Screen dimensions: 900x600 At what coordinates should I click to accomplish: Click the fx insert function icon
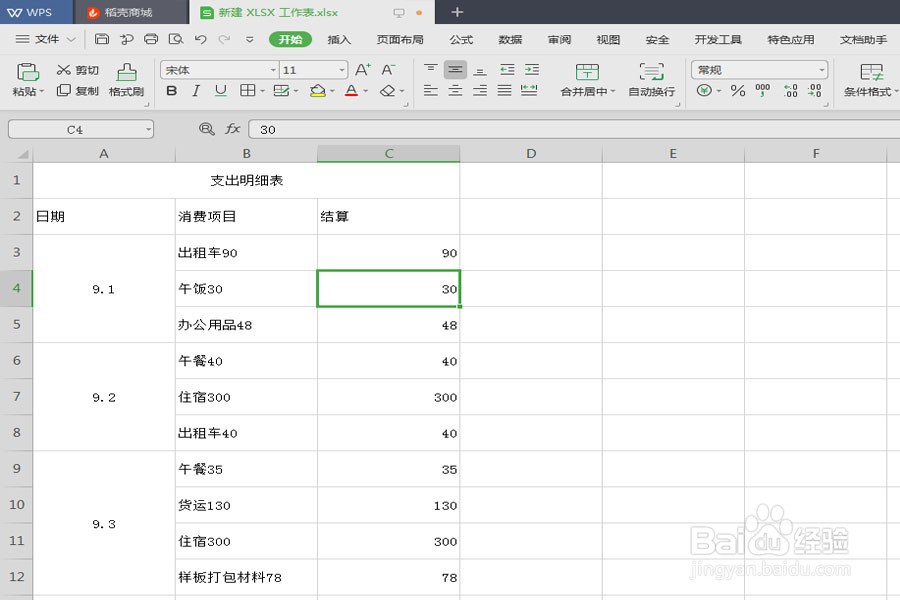[x=232, y=129]
